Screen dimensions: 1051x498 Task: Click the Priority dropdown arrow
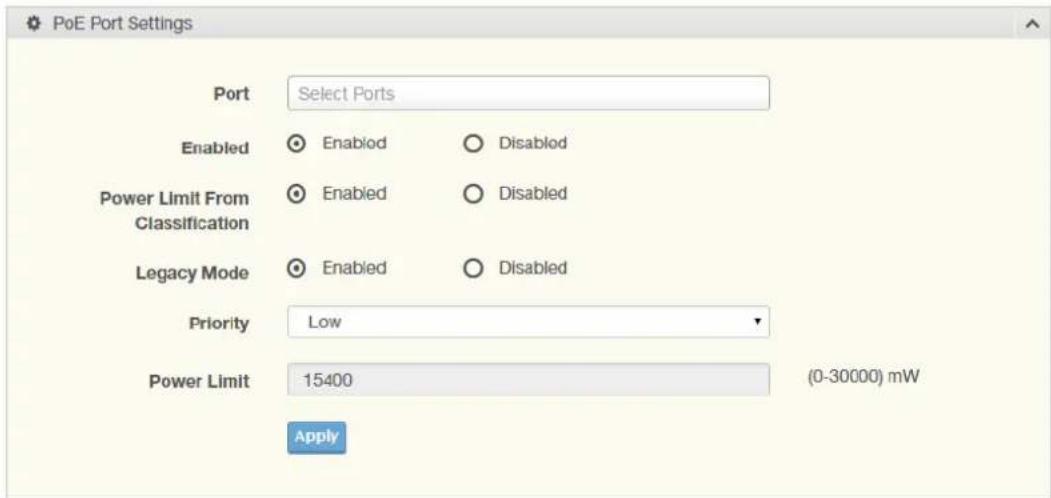(757, 322)
